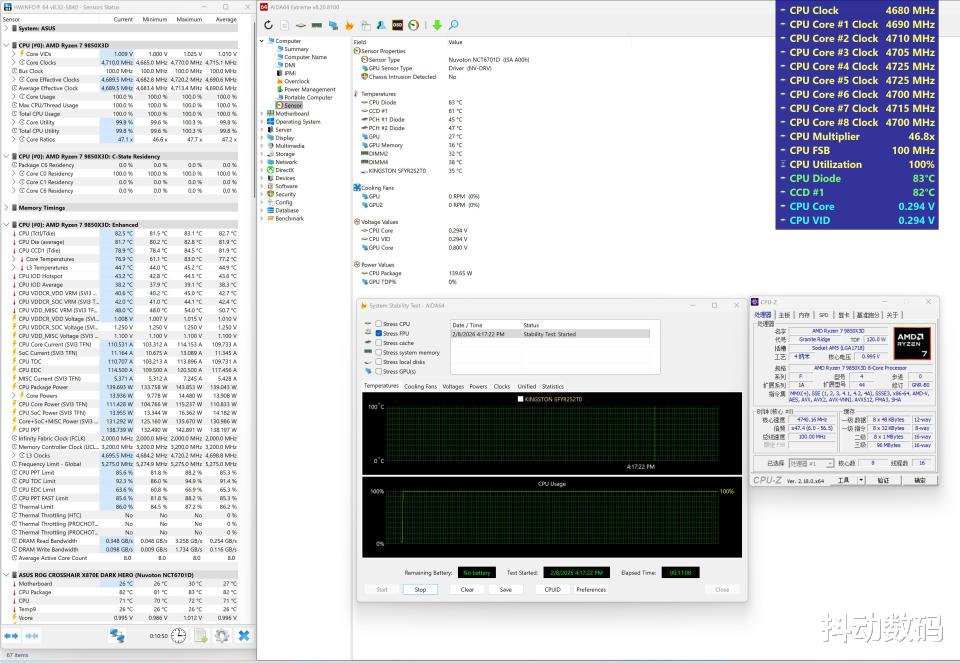The image size is (960, 663).
Task: Click the HWiNFO clock reset timer icon
Action: click(180, 635)
